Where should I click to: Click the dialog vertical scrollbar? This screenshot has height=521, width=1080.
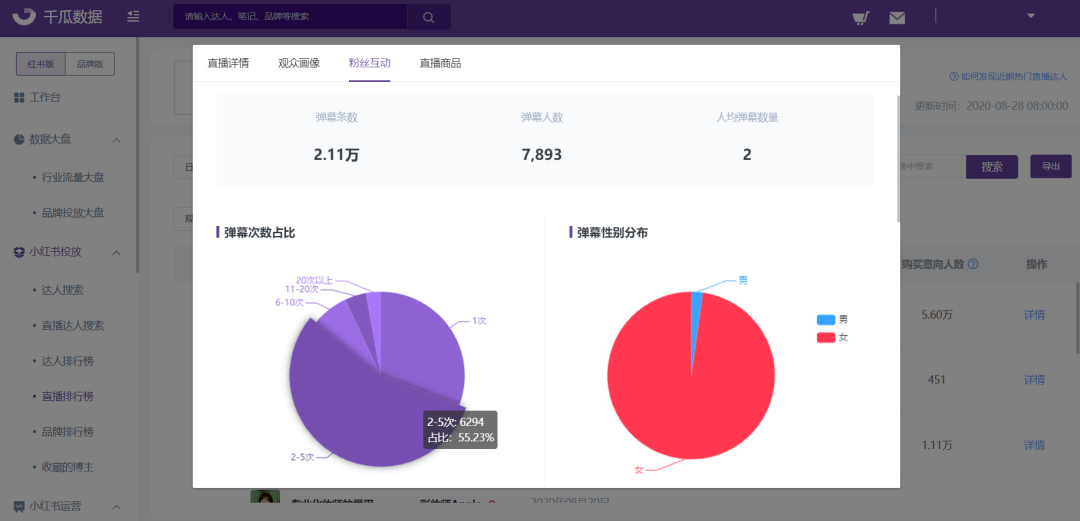tap(898, 159)
